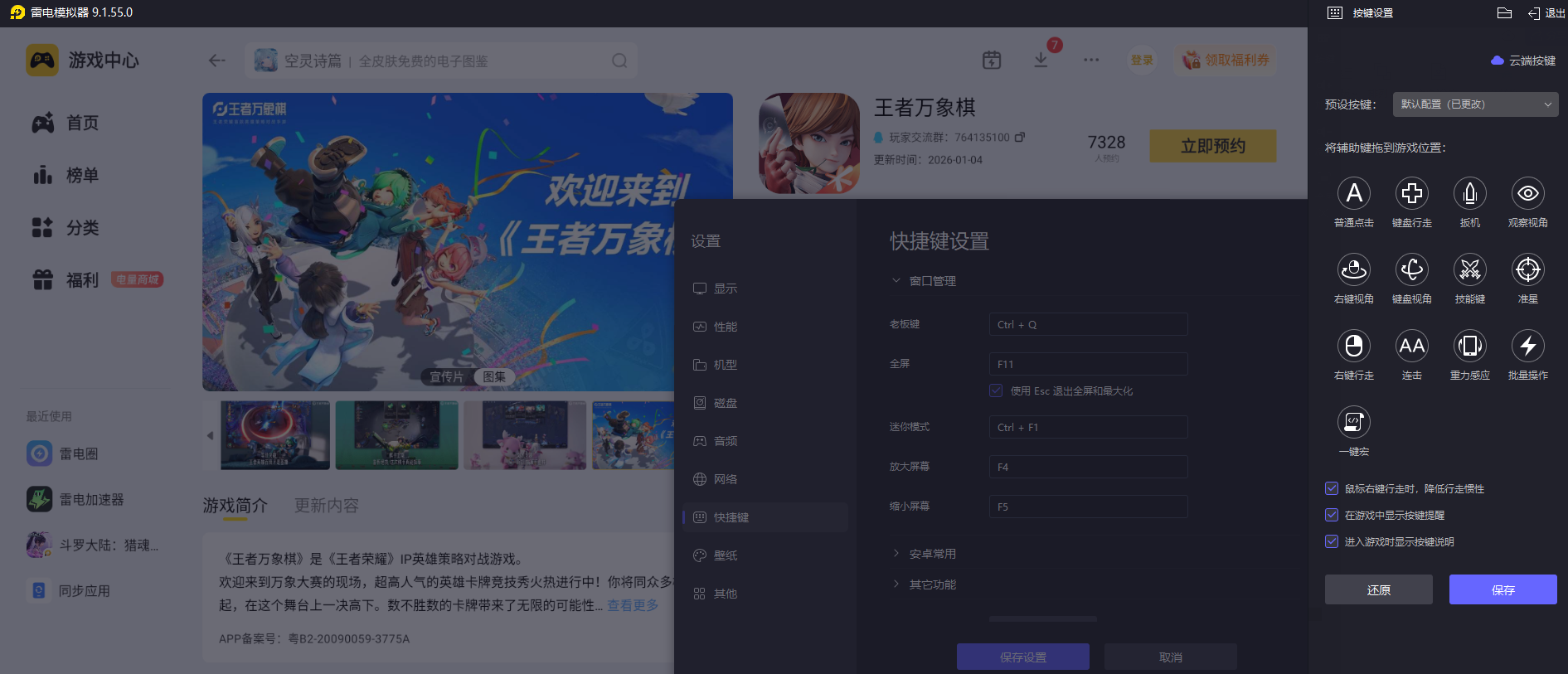Copy the player group number 764135100
The width and height of the screenshot is (1568, 674).
point(1020,137)
